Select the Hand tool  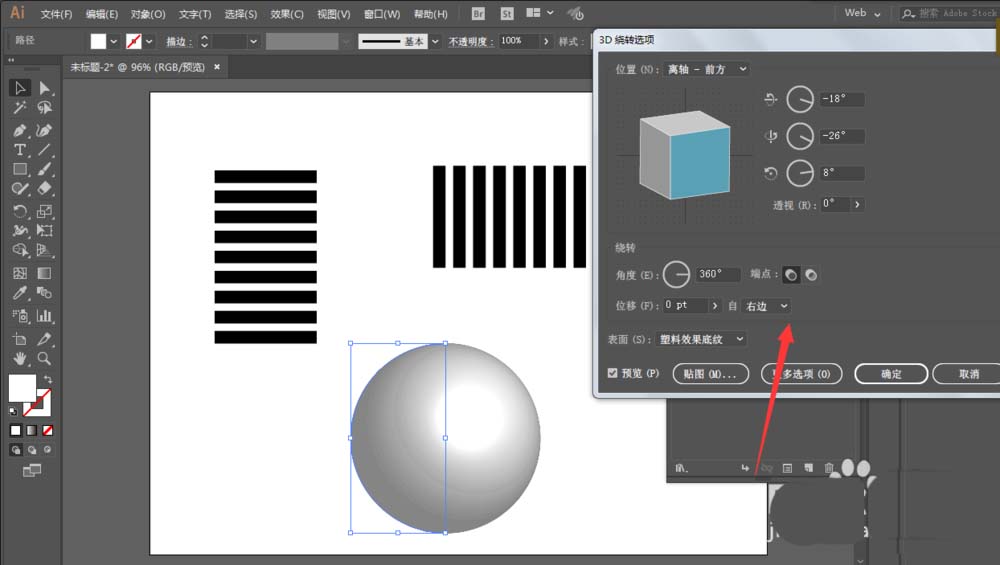19,357
